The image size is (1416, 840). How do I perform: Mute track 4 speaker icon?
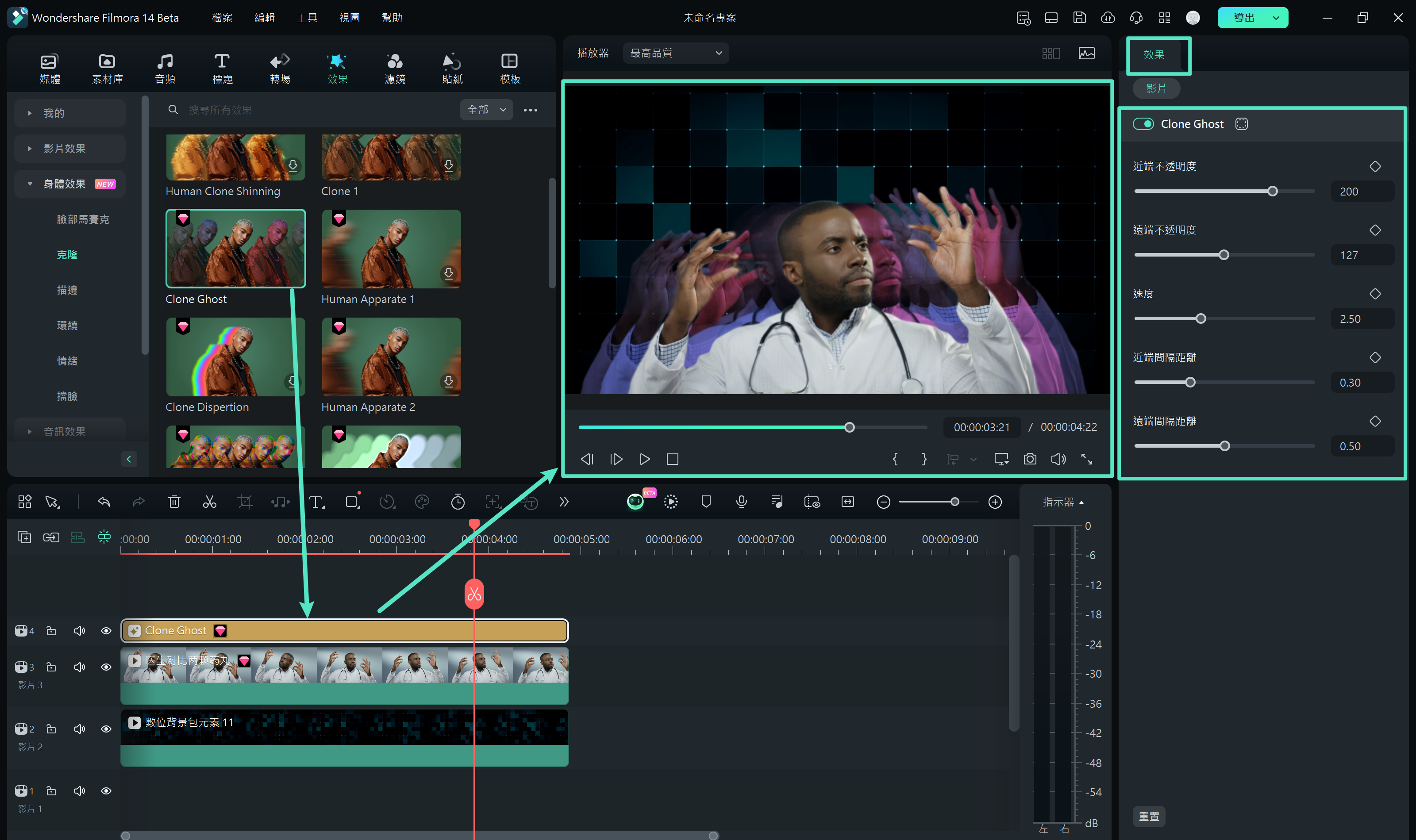point(79,631)
